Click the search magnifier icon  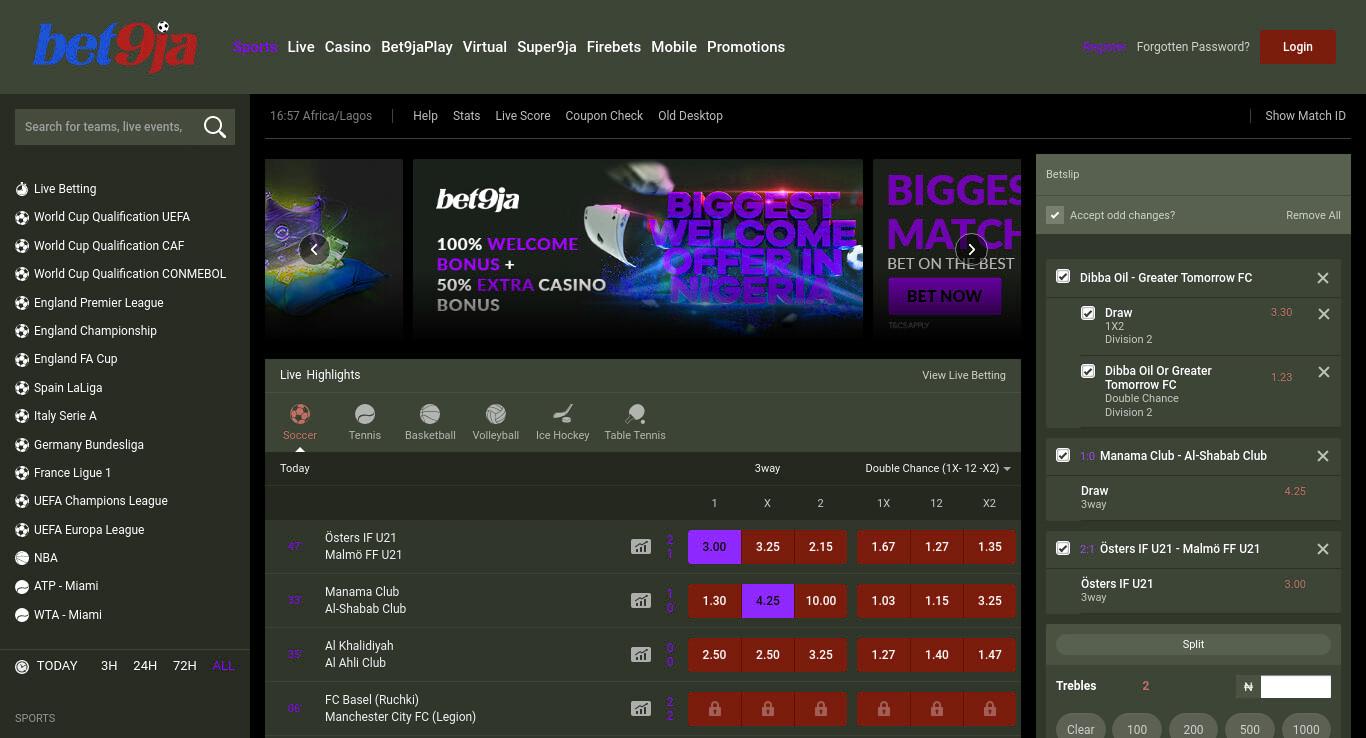214,127
